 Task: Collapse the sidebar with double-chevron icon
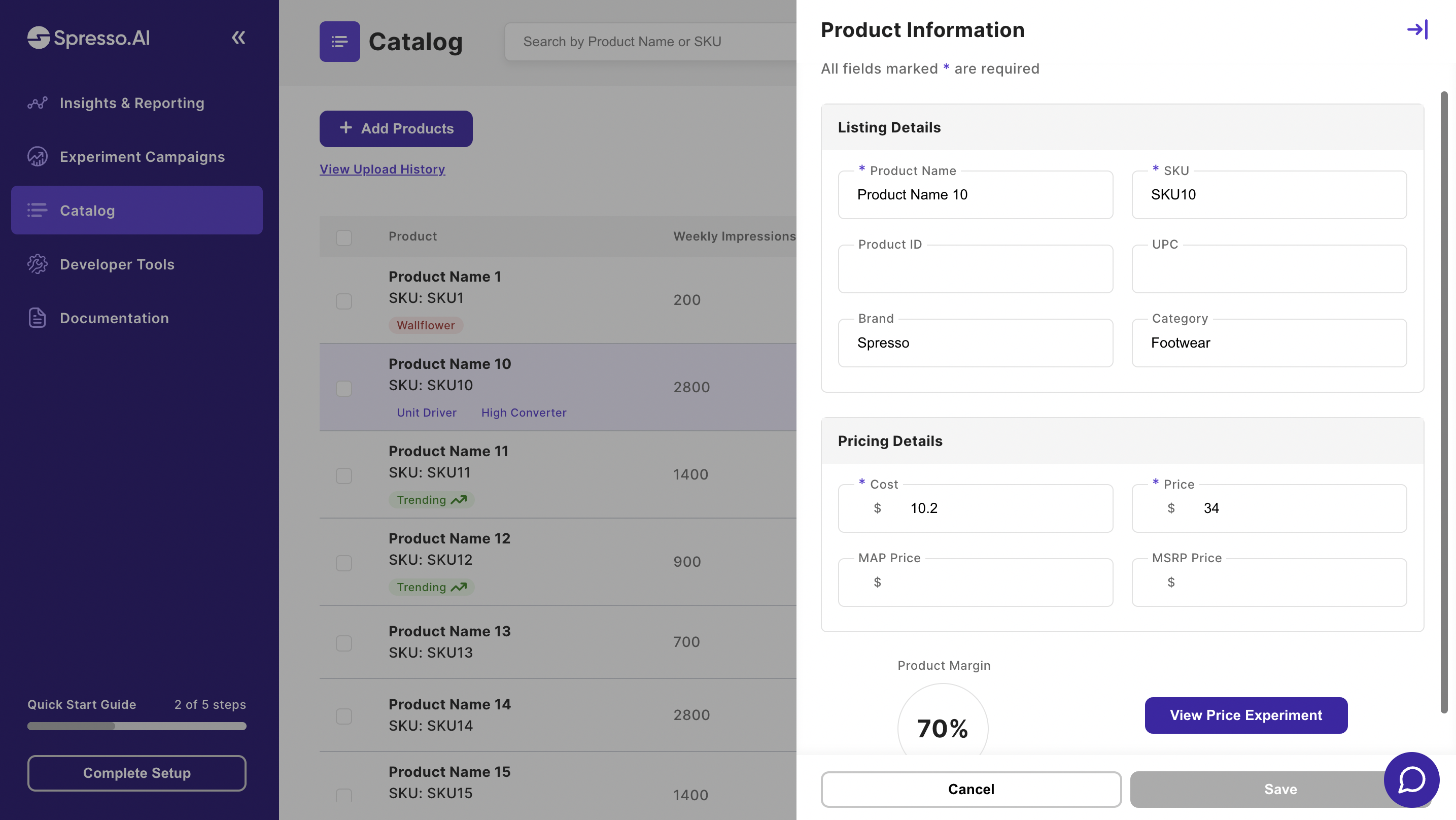(238, 38)
